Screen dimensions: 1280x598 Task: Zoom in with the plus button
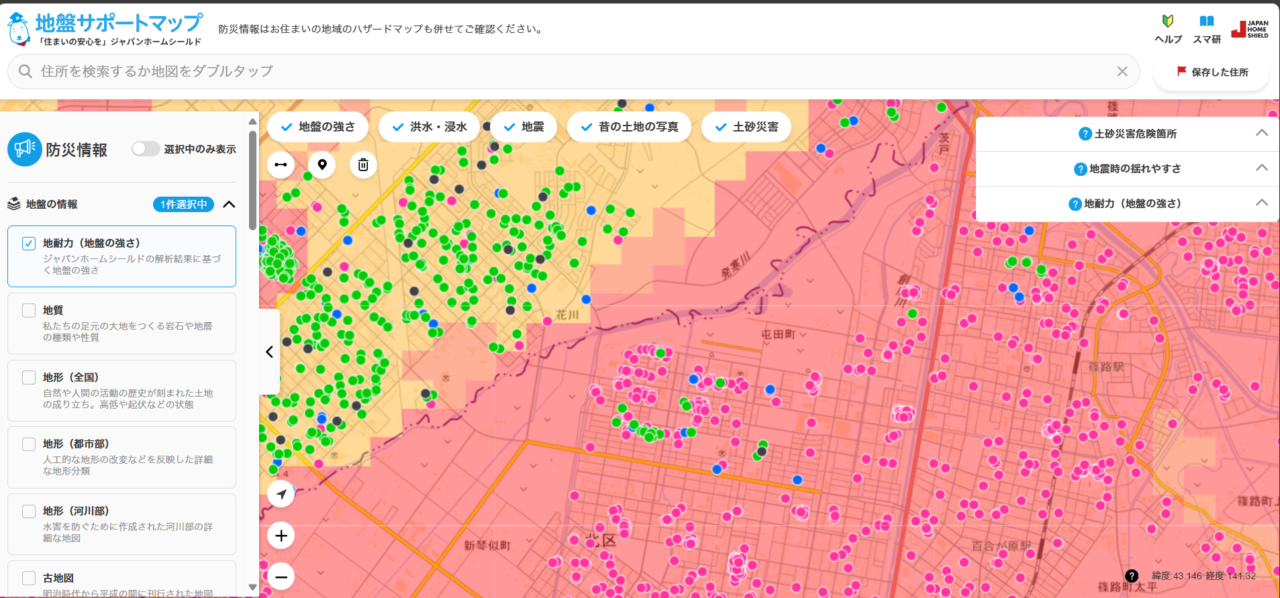(x=281, y=536)
